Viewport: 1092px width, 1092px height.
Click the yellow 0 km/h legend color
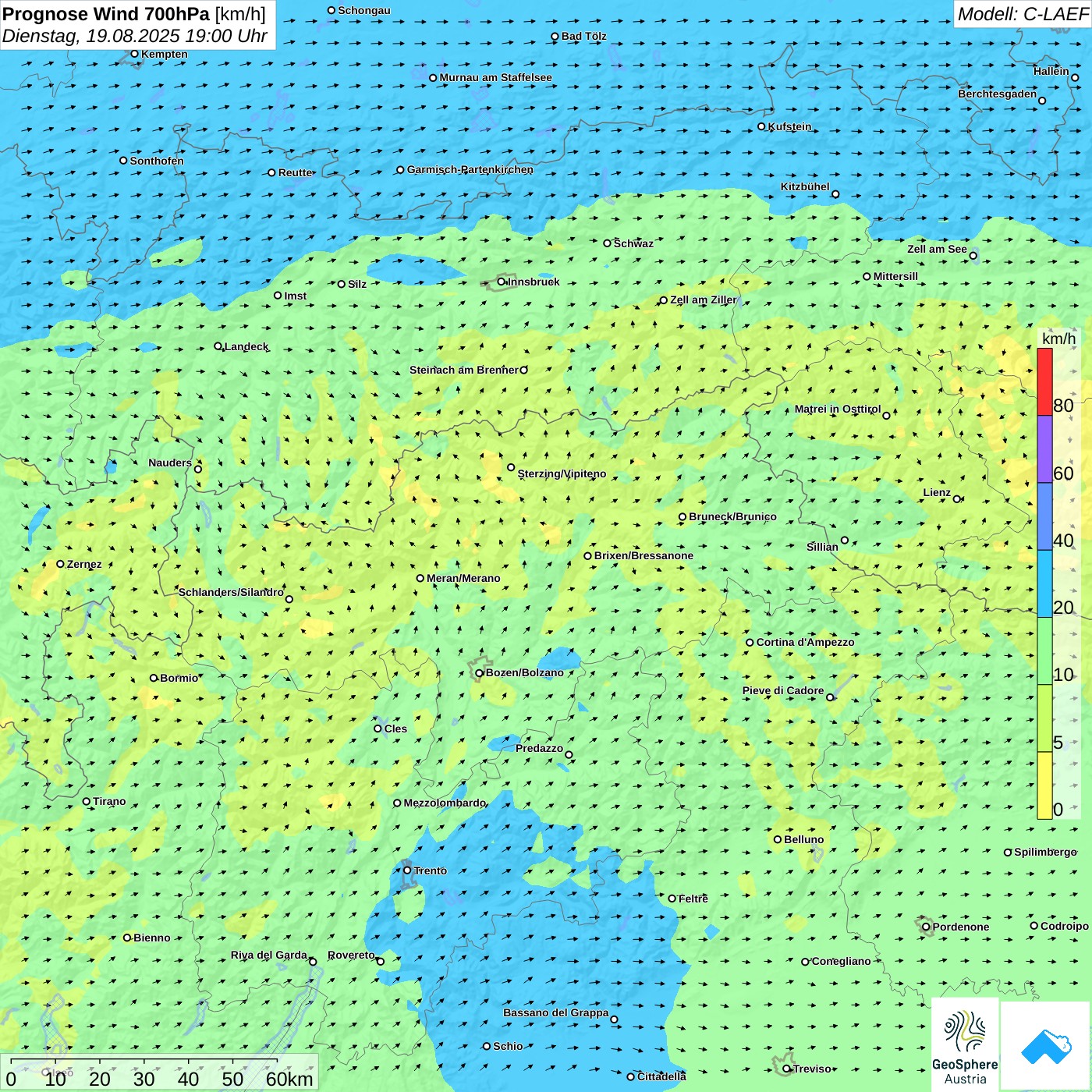1045,785
